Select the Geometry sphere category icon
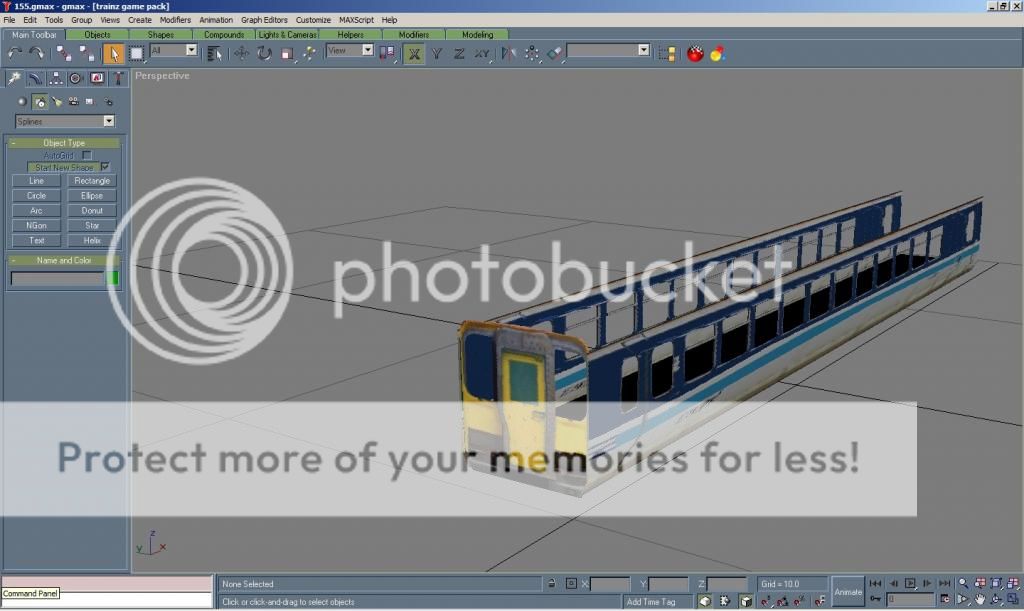Screen dimensions: 1024x611 coord(22,101)
